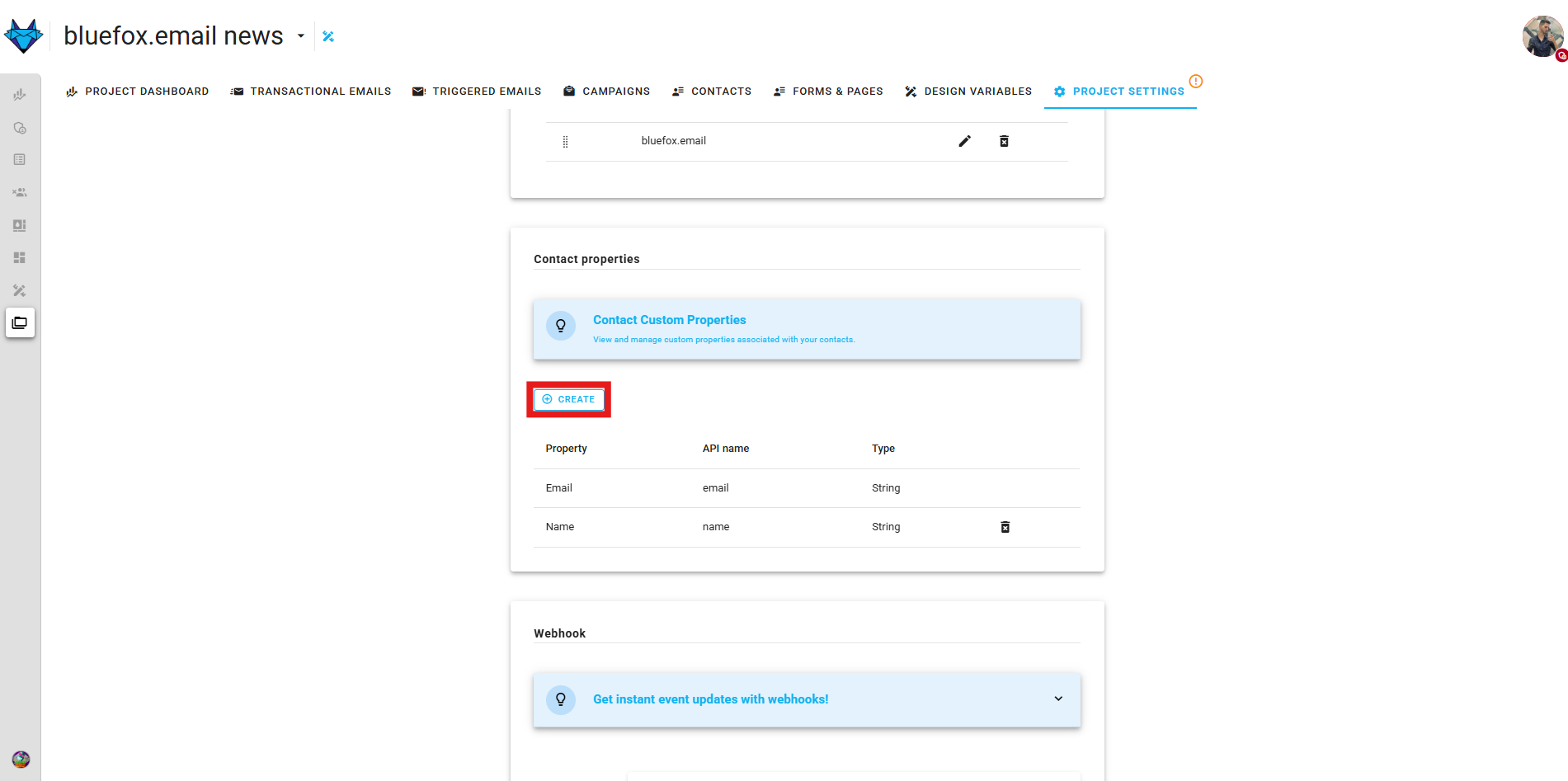This screenshot has width=1568, height=781.
Task: Click the sidebar dashboard blocks icon
Action: pyautogui.click(x=20, y=257)
